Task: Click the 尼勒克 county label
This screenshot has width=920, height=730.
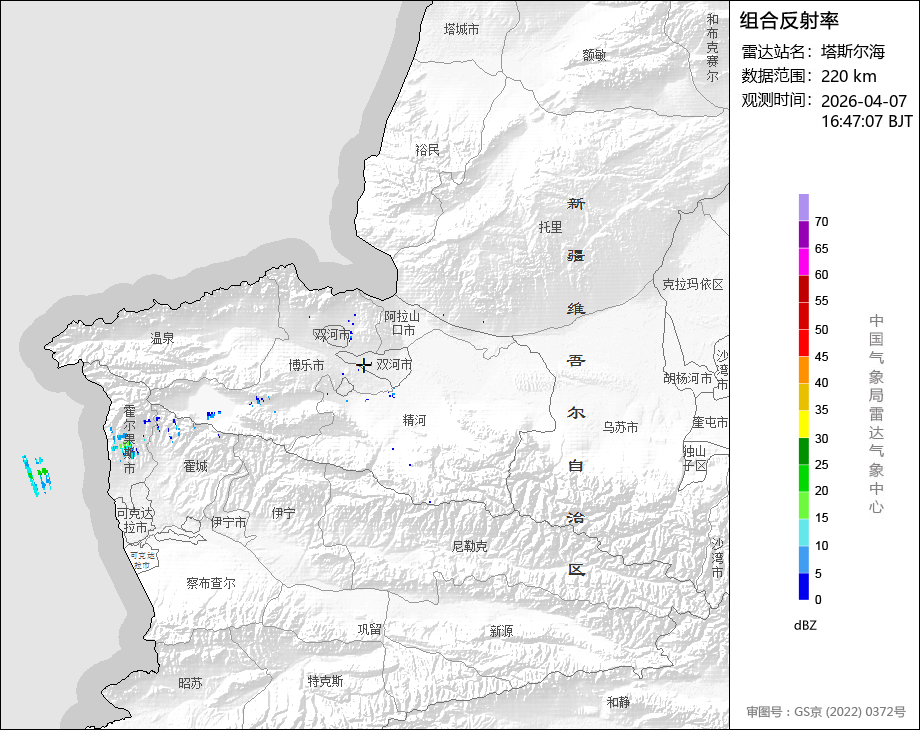Action: (x=470, y=546)
